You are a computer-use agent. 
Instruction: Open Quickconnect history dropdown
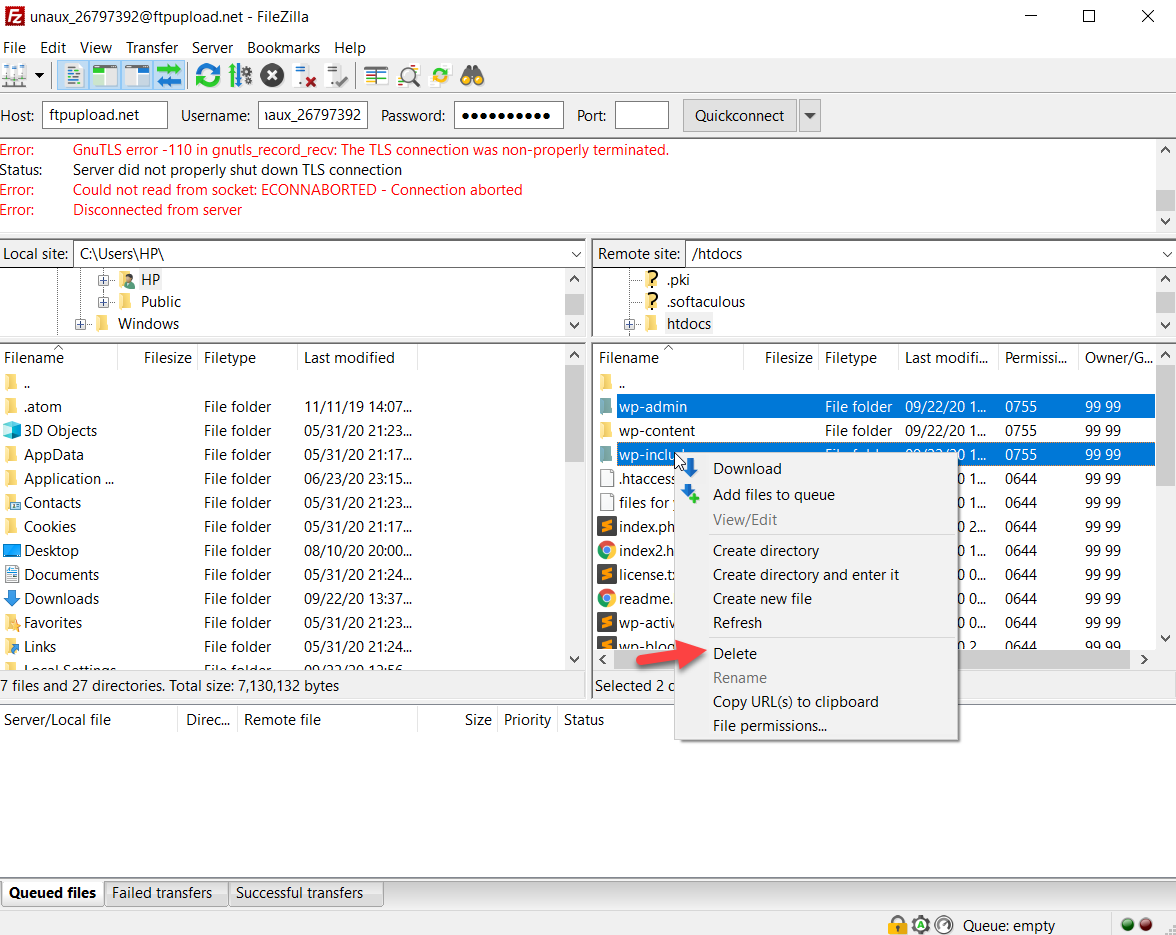point(810,115)
